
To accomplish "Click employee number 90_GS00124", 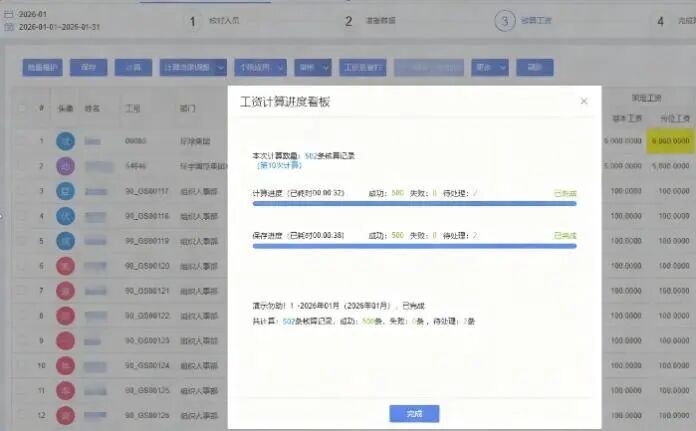I will pyautogui.click(x=147, y=365).
